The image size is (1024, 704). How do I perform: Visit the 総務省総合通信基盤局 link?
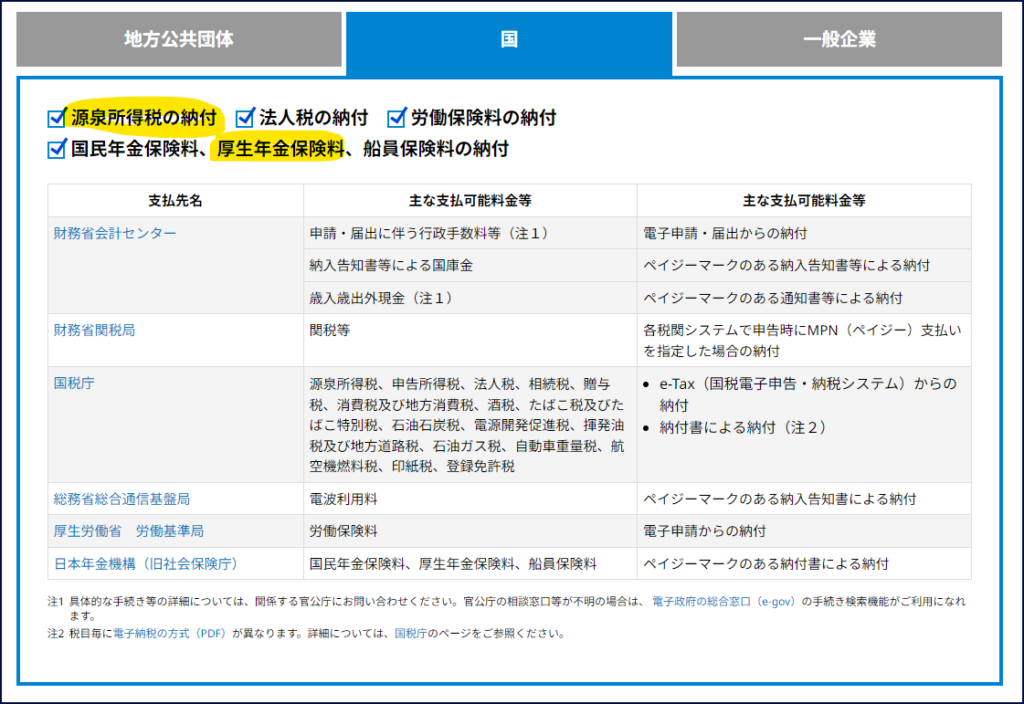pyautogui.click(x=121, y=498)
